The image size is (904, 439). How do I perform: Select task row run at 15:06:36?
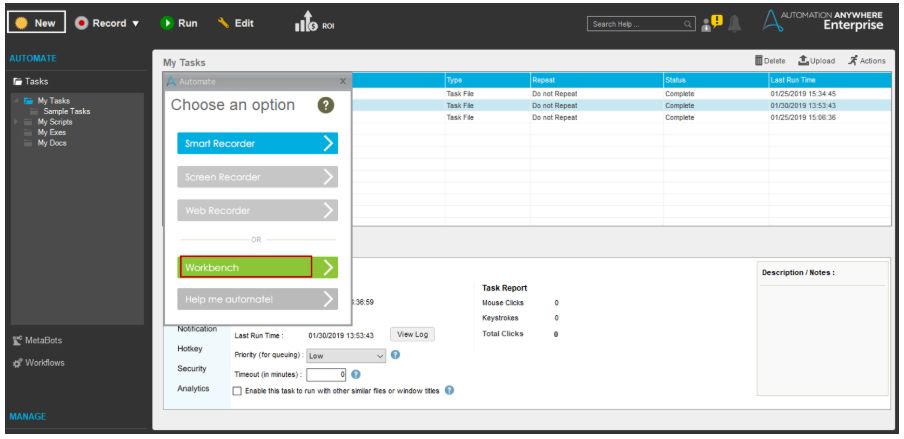(621, 117)
